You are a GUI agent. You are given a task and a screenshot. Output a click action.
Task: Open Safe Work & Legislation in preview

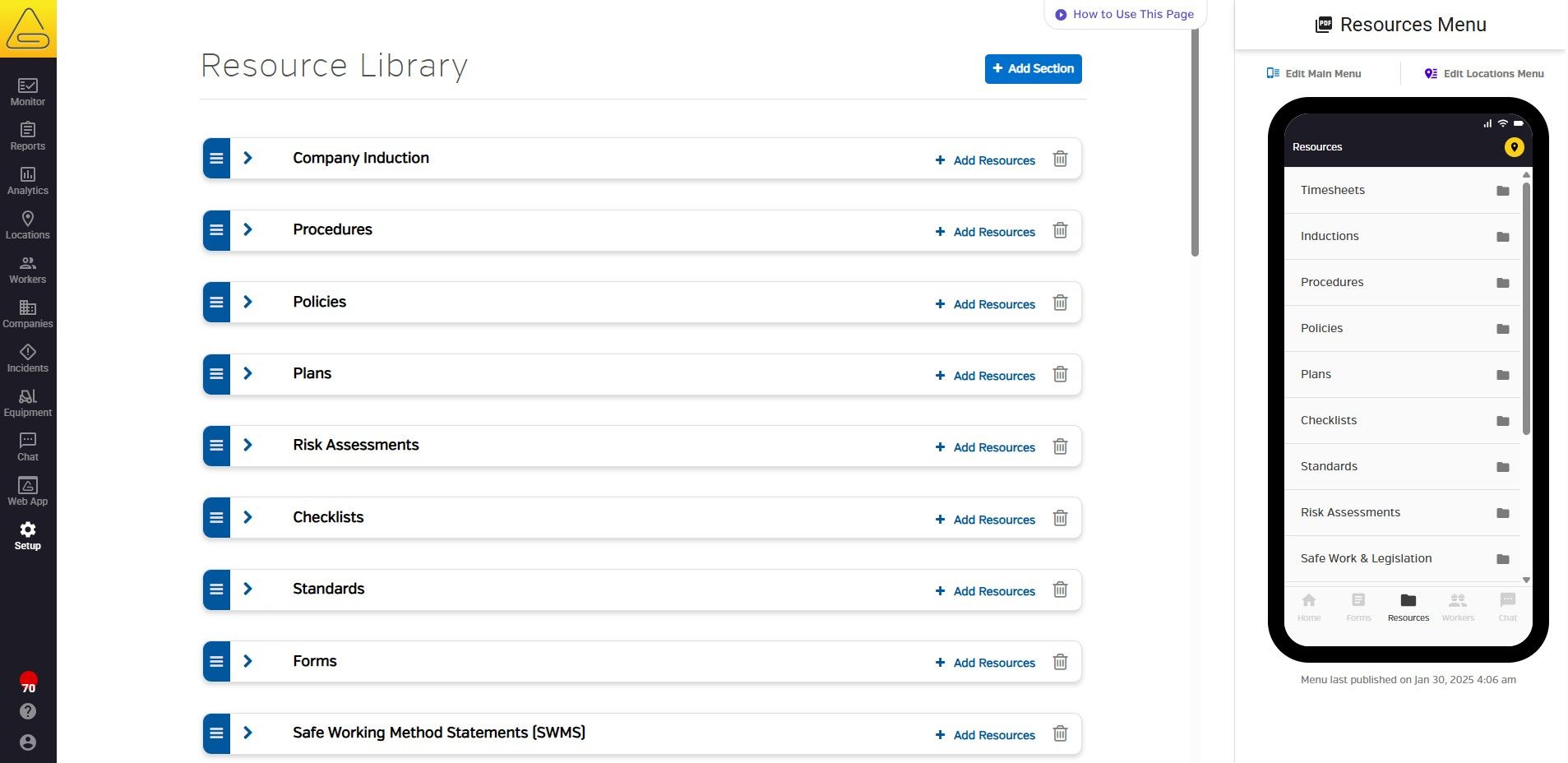pos(1402,559)
